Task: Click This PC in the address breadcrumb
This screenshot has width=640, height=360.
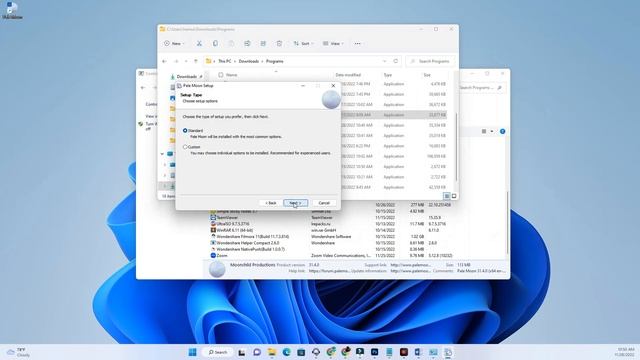Action: 224,61
